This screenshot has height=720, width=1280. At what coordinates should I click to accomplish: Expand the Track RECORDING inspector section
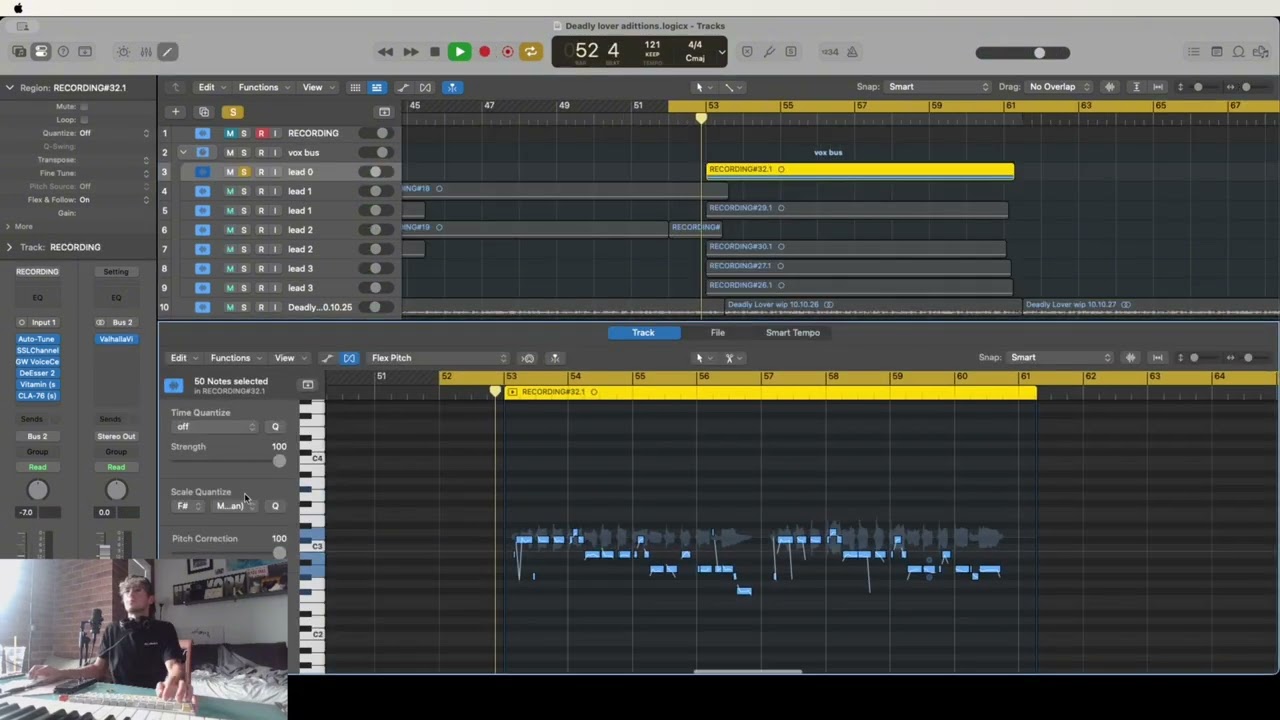tap(10, 247)
